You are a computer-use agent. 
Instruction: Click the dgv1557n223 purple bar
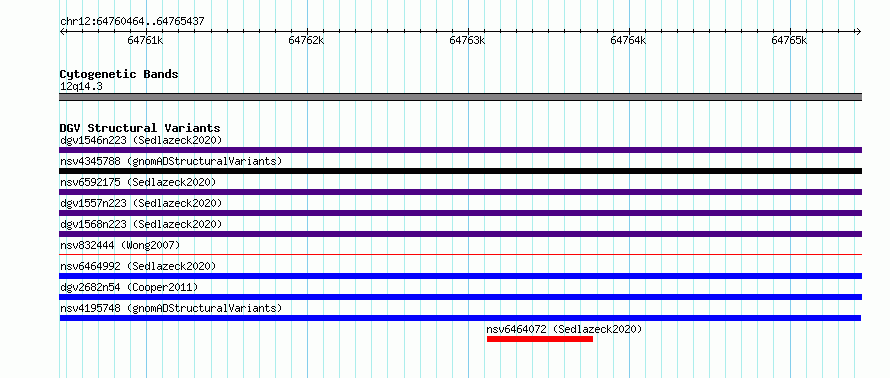tap(460, 213)
